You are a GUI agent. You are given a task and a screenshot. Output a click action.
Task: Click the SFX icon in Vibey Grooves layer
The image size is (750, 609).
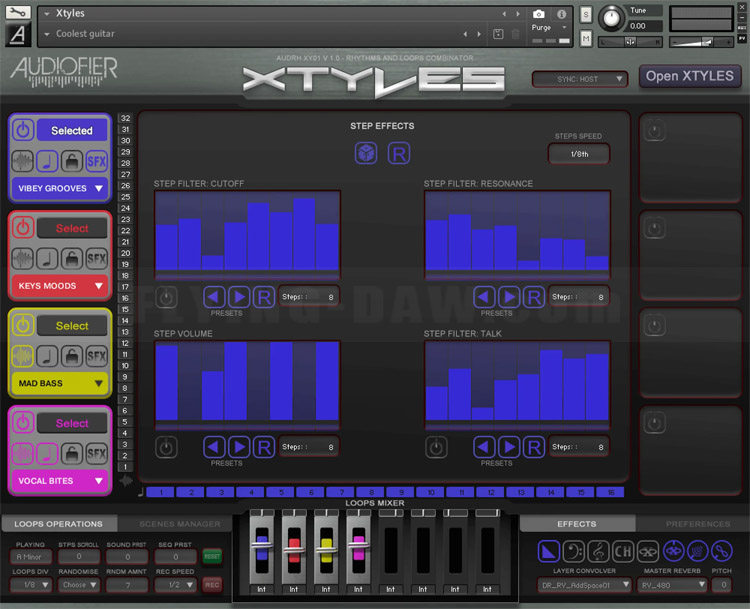97,161
